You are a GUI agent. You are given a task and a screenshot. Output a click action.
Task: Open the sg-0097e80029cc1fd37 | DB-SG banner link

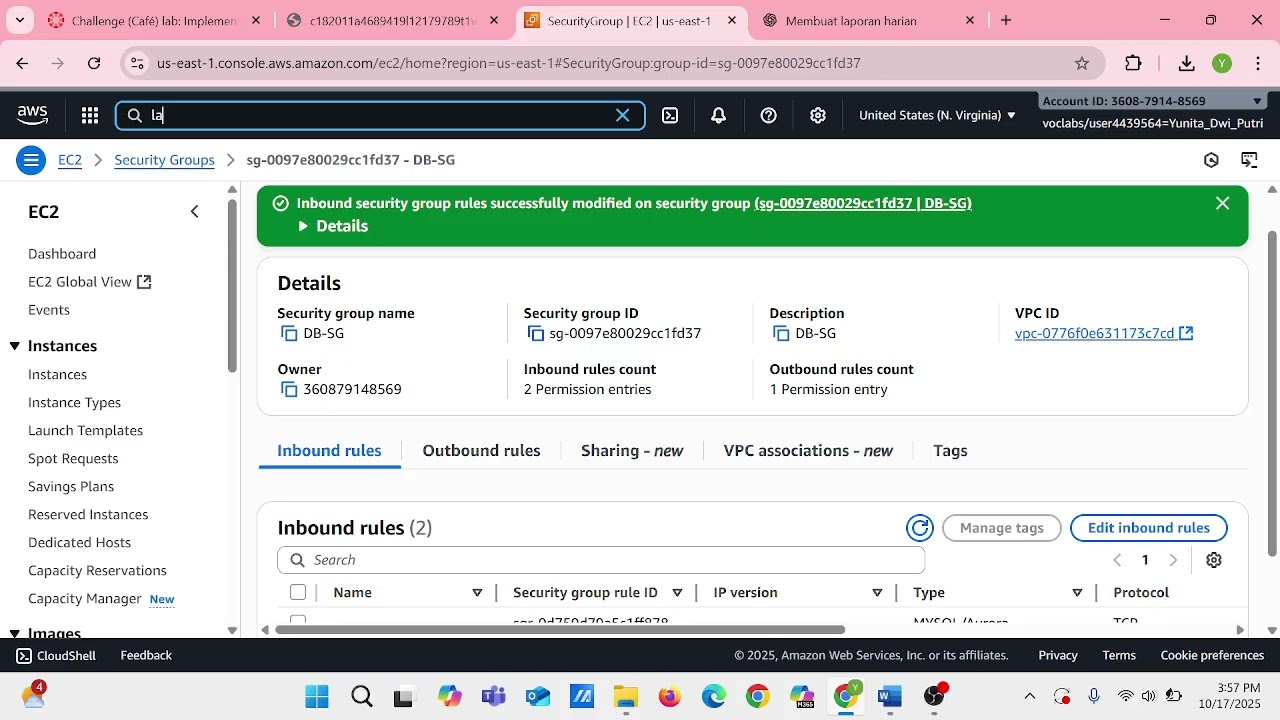coord(863,203)
